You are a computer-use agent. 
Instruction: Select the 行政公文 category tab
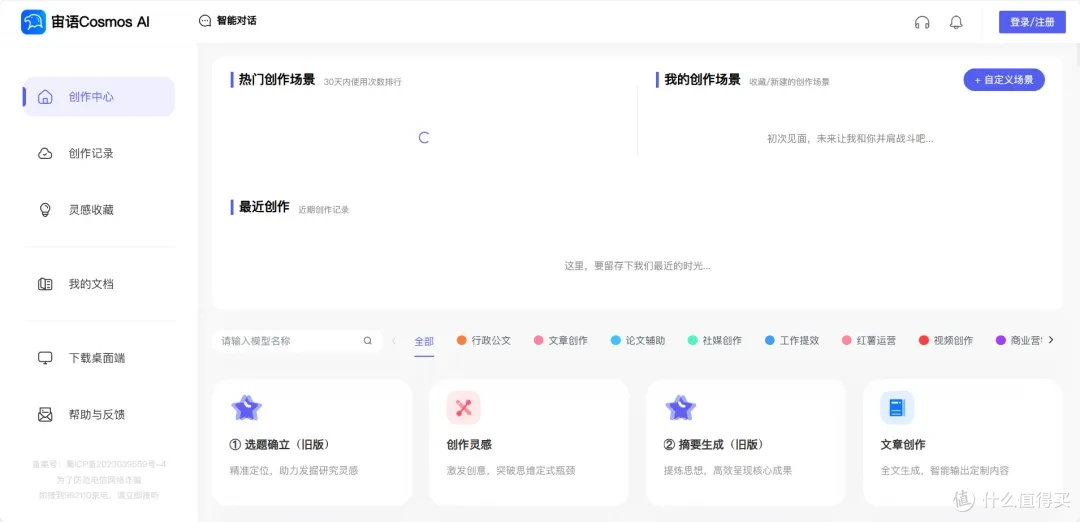pyautogui.click(x=484, y=340)
